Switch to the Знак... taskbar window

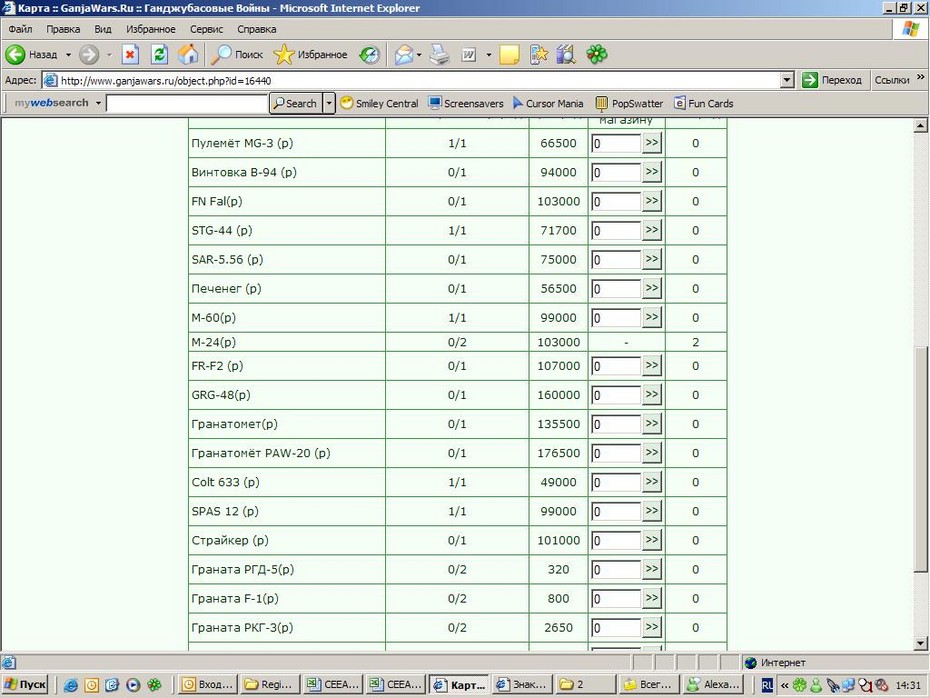[523, 684]
